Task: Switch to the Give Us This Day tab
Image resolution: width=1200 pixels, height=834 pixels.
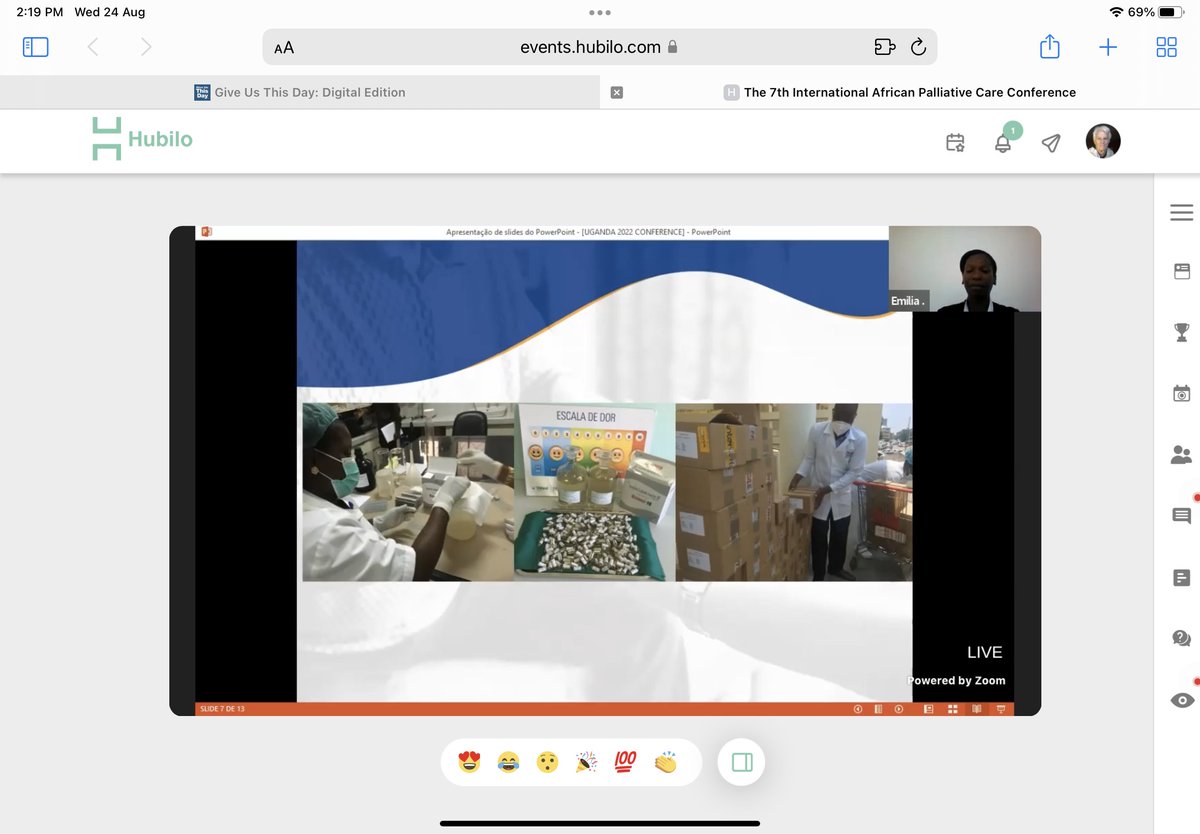Action: pos(310,92)
